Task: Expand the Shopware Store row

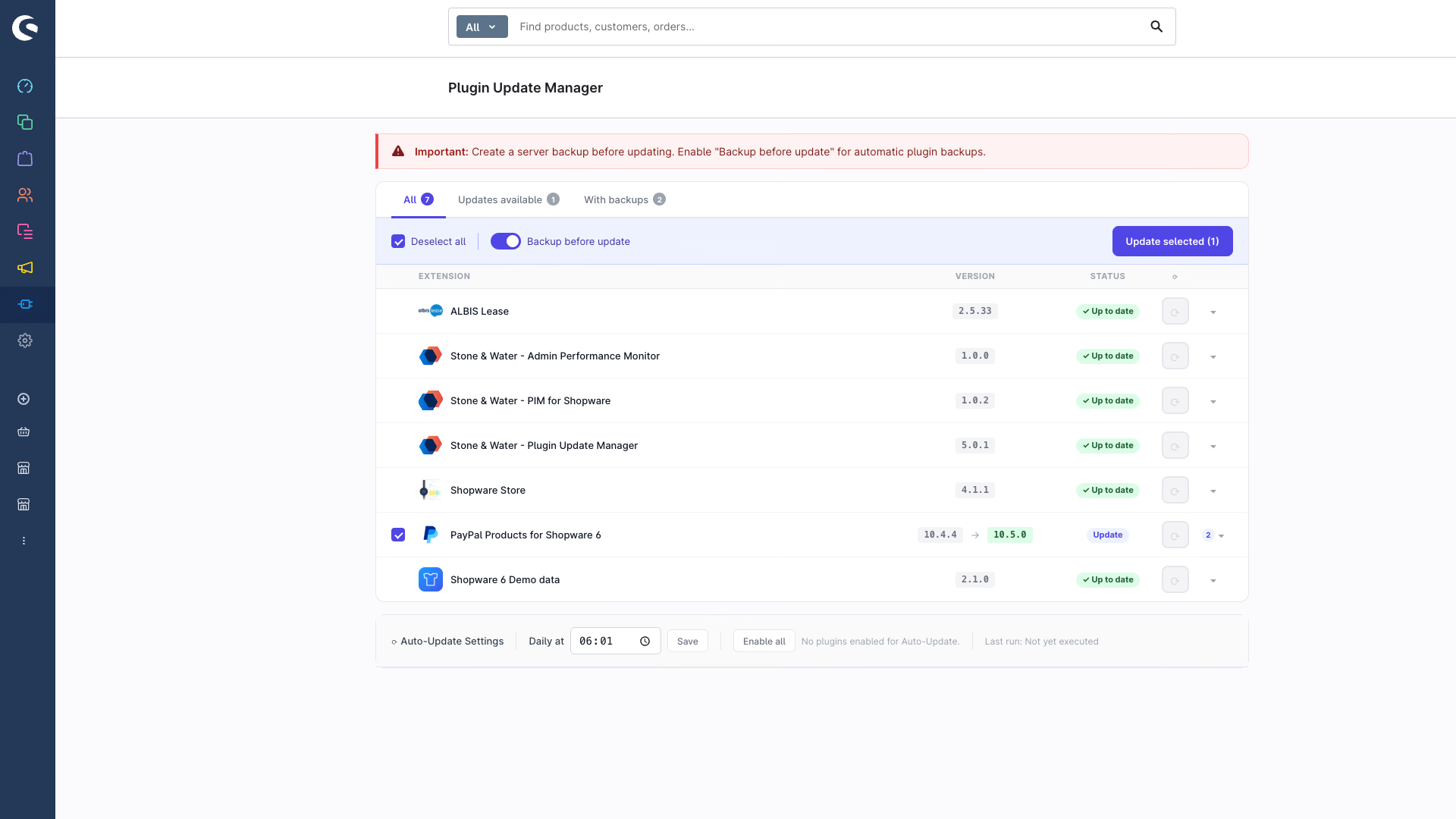Action: (x=1213, y=491)
